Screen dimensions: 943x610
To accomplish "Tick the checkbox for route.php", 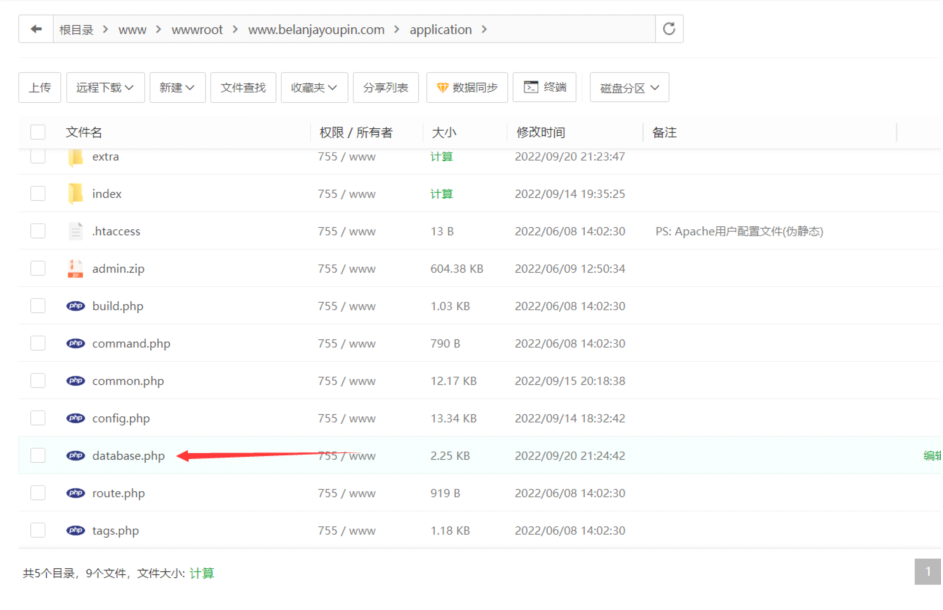I will (38, 493).
